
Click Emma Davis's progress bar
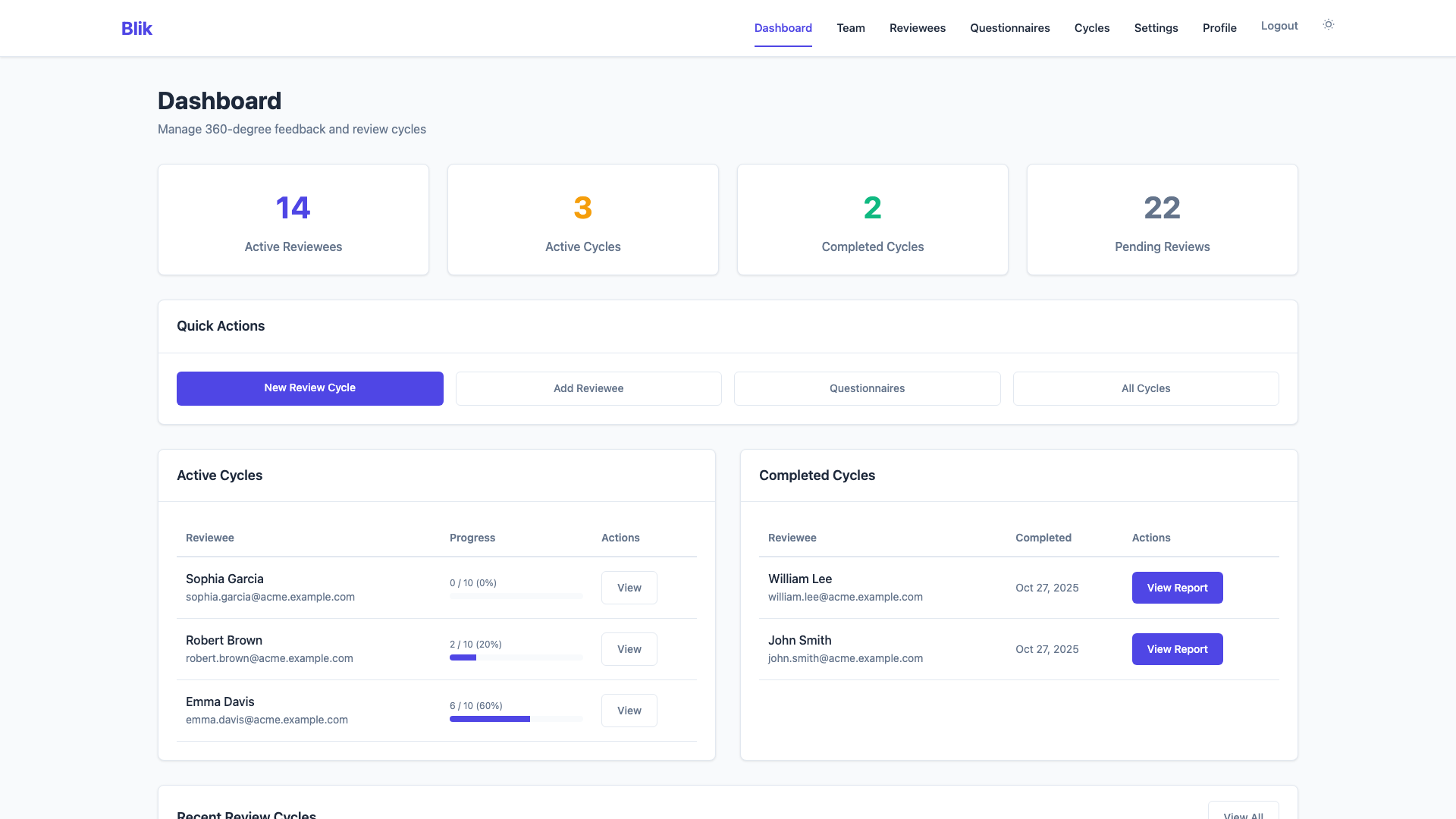click(516, 719)
